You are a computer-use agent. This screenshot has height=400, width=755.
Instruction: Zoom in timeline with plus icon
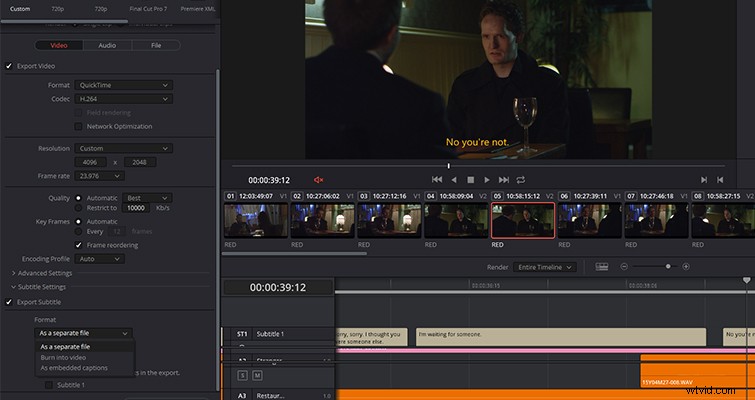pyautogui.click(x=686, y=267)
